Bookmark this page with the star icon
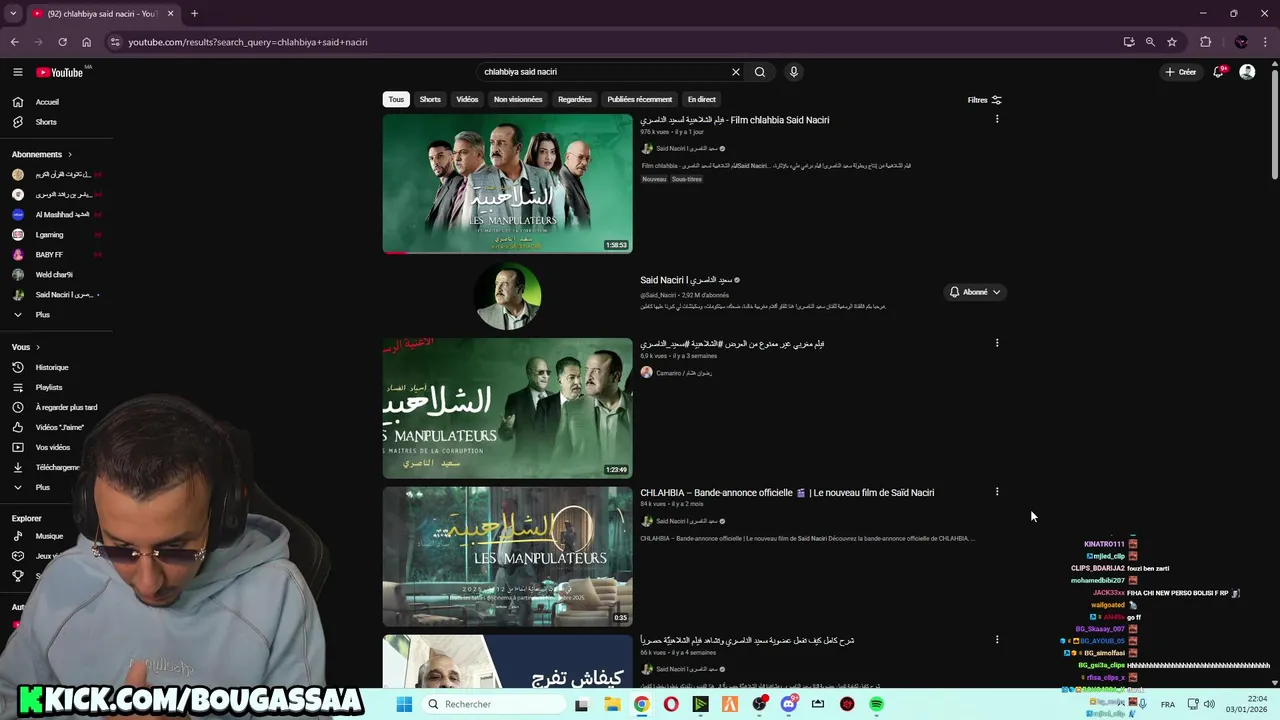This screenshot has width=1280, height=720. click(x=1172, y=42)
